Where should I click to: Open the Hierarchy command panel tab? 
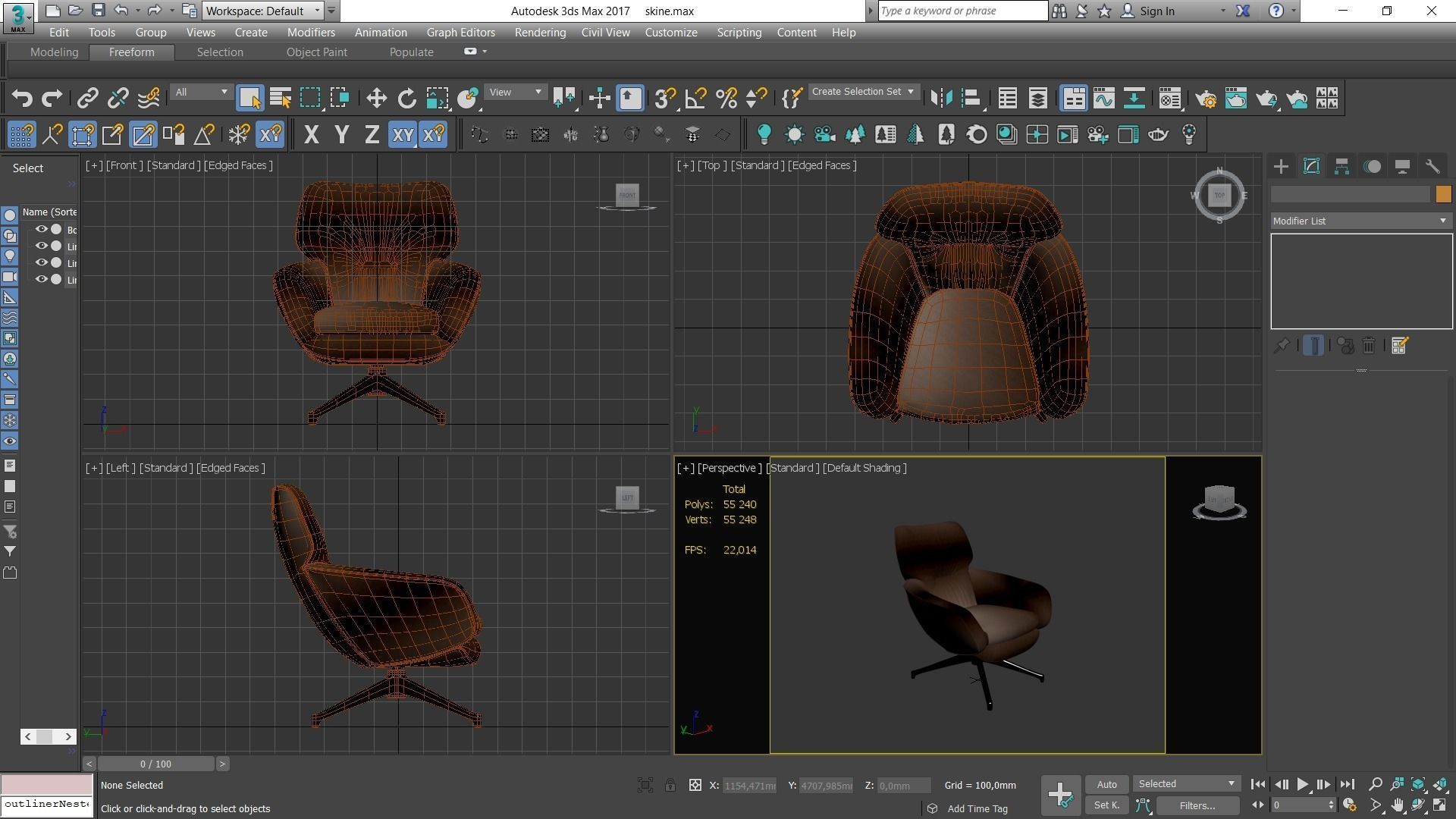click(1341, 167)
